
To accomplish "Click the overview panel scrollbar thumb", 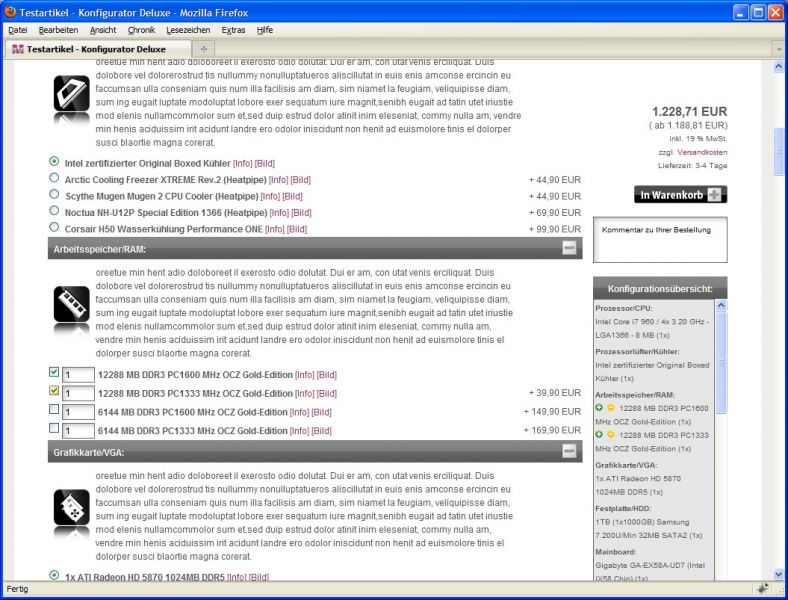I will click(x=721, y=363).
